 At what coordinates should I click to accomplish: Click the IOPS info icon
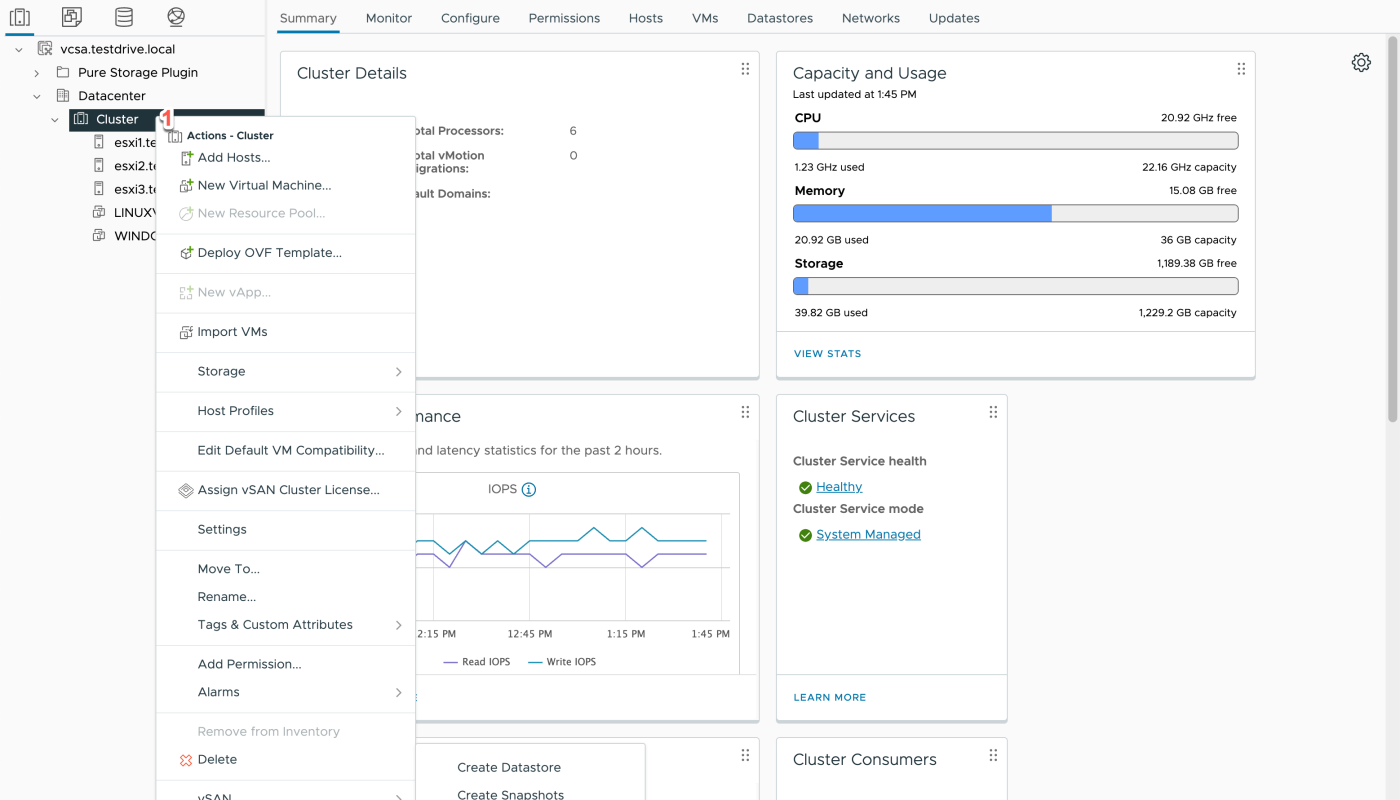point(529,489)
